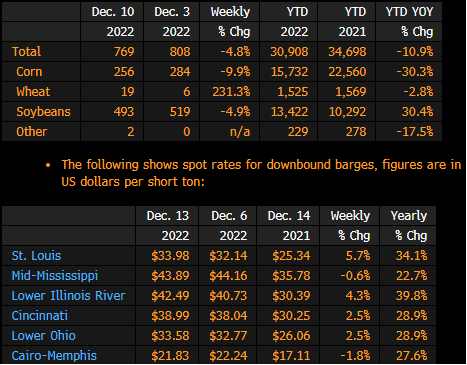Select the Soybeans row label
The image size is (467, 365).
[43, 112]
